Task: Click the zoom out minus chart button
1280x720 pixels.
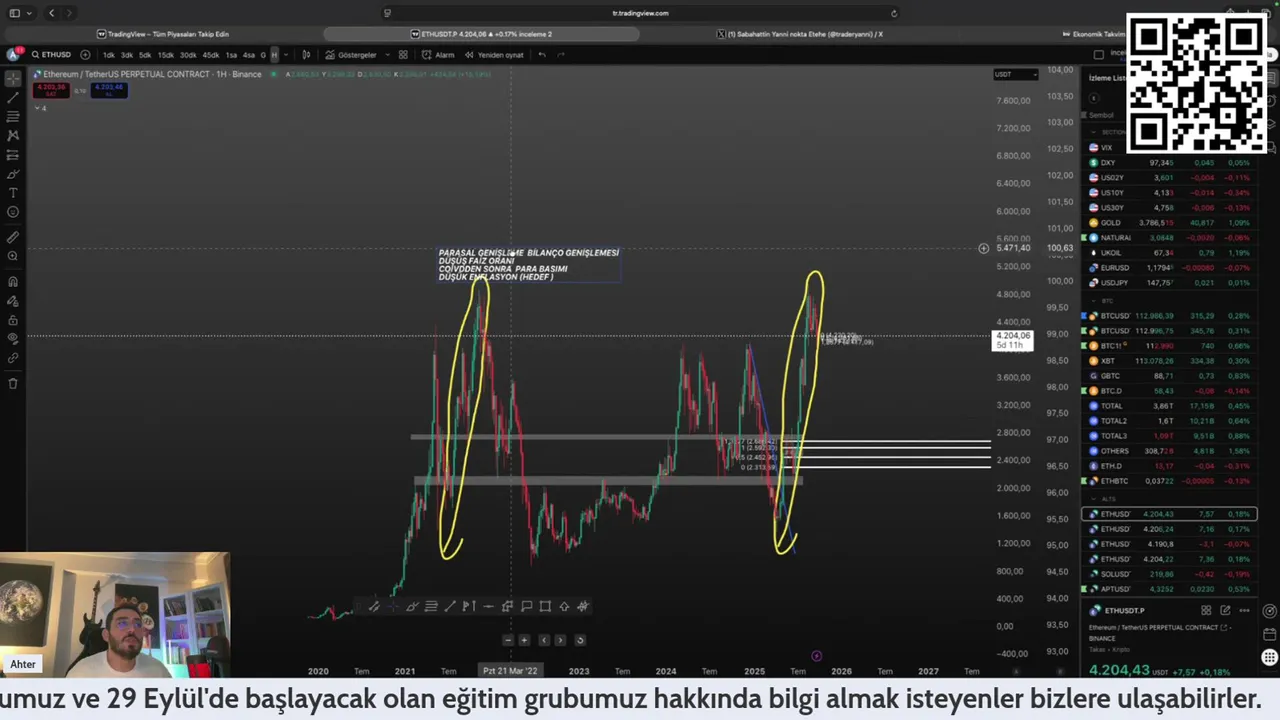Action: [507, 640]
